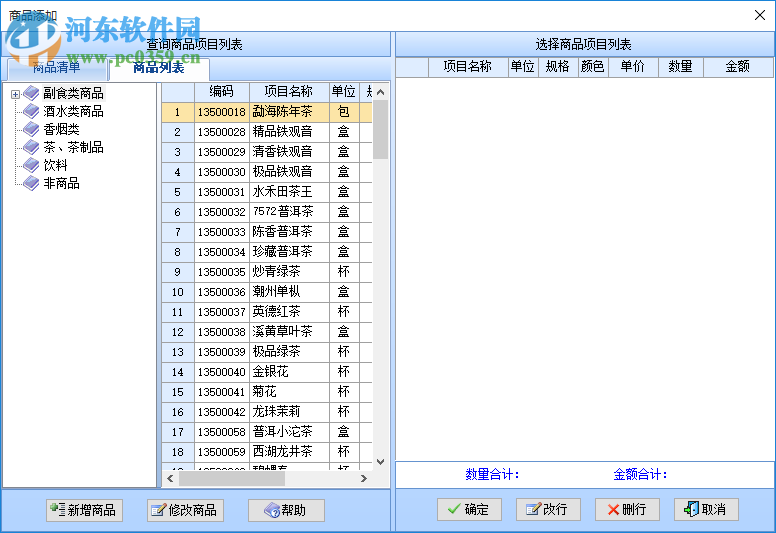Click code cell 13500041
Image resolution: width=776 pixels, height=533 pixels.
(222, 392)
